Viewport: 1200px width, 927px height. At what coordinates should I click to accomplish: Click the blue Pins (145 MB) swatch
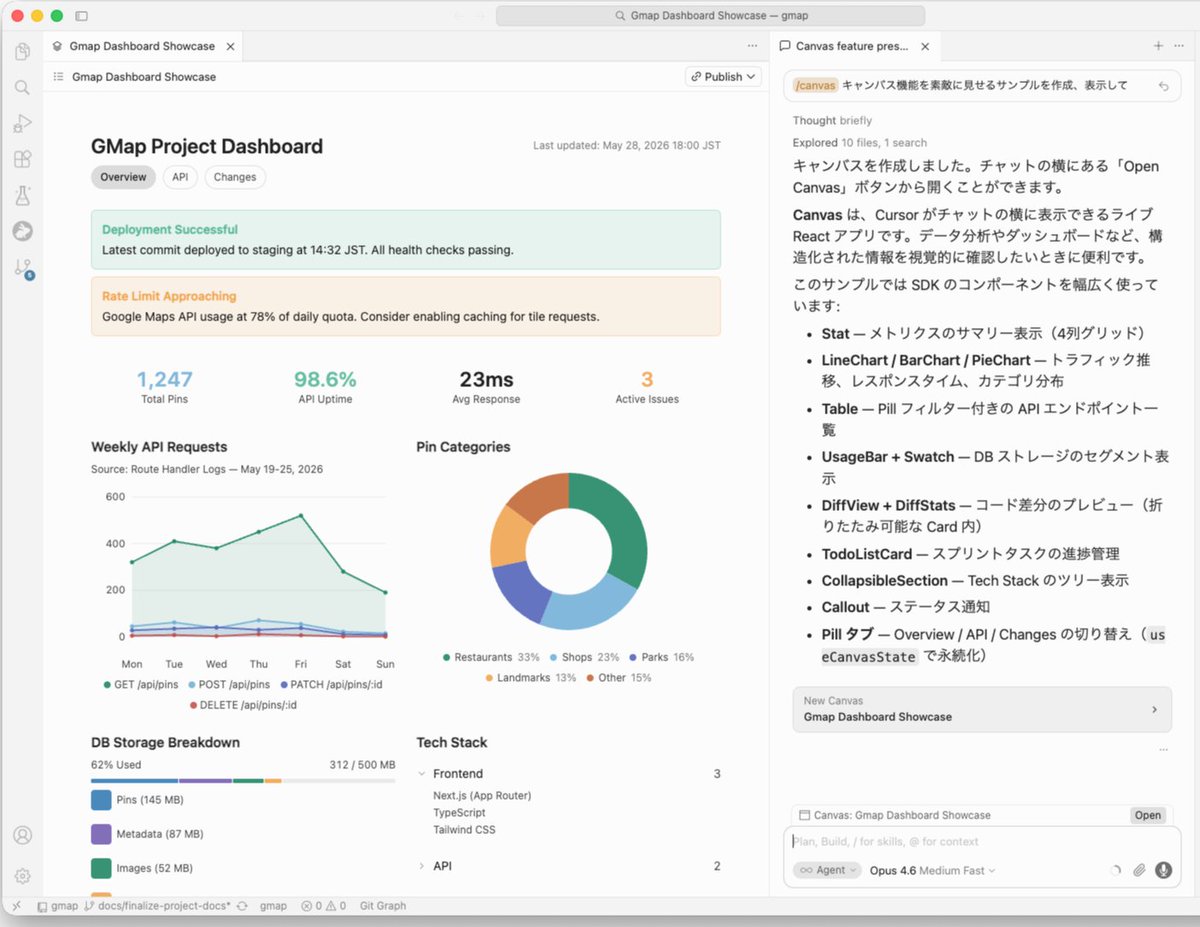click(101, 800)
